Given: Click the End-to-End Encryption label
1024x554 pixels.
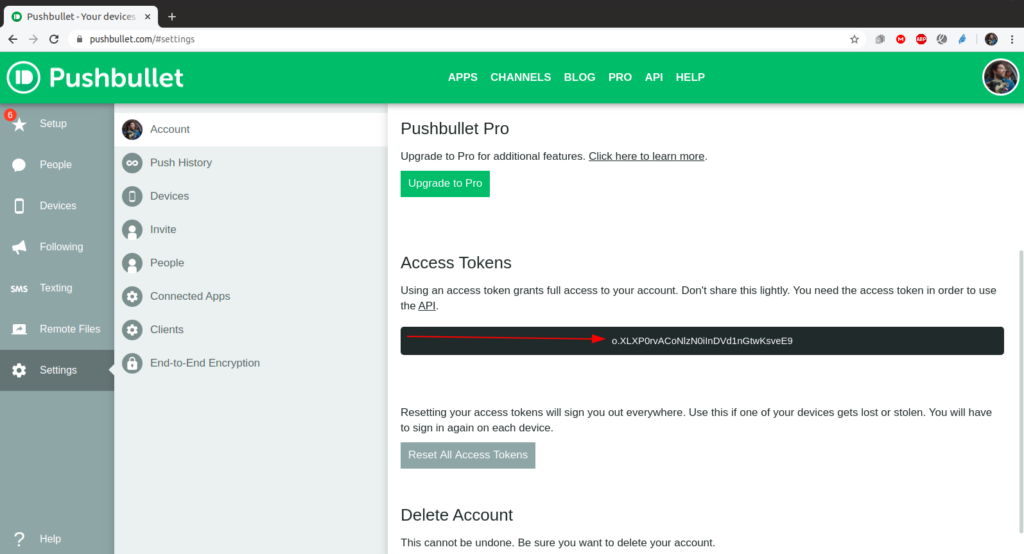Looking at the screenshot, I should coord(205,363).
